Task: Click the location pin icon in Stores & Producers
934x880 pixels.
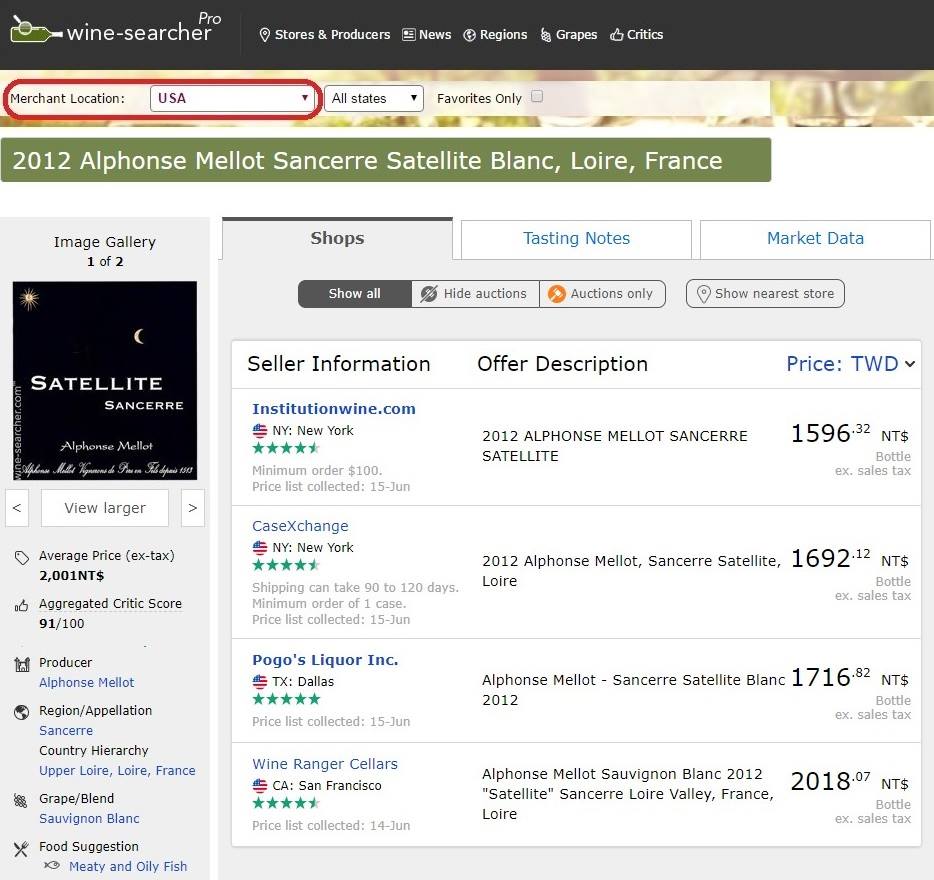Action: 265,35
